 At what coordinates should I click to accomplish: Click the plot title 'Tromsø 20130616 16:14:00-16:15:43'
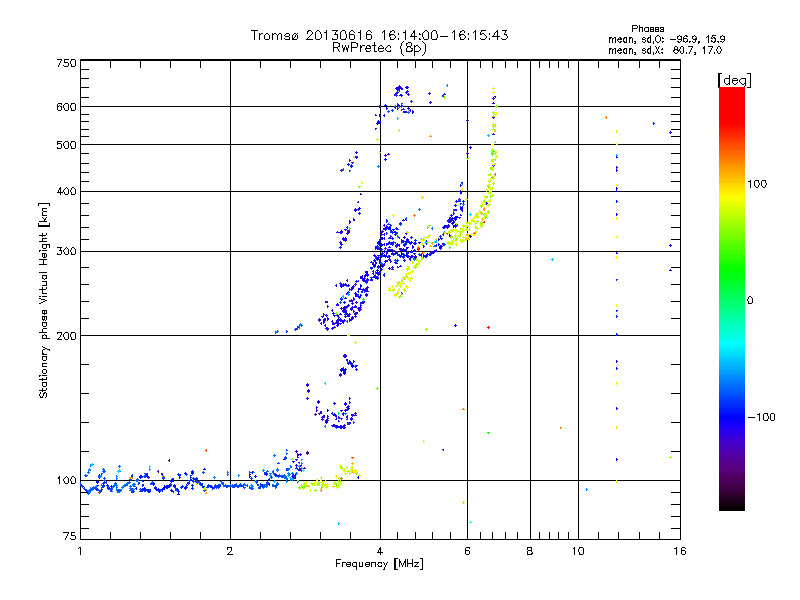379,35
